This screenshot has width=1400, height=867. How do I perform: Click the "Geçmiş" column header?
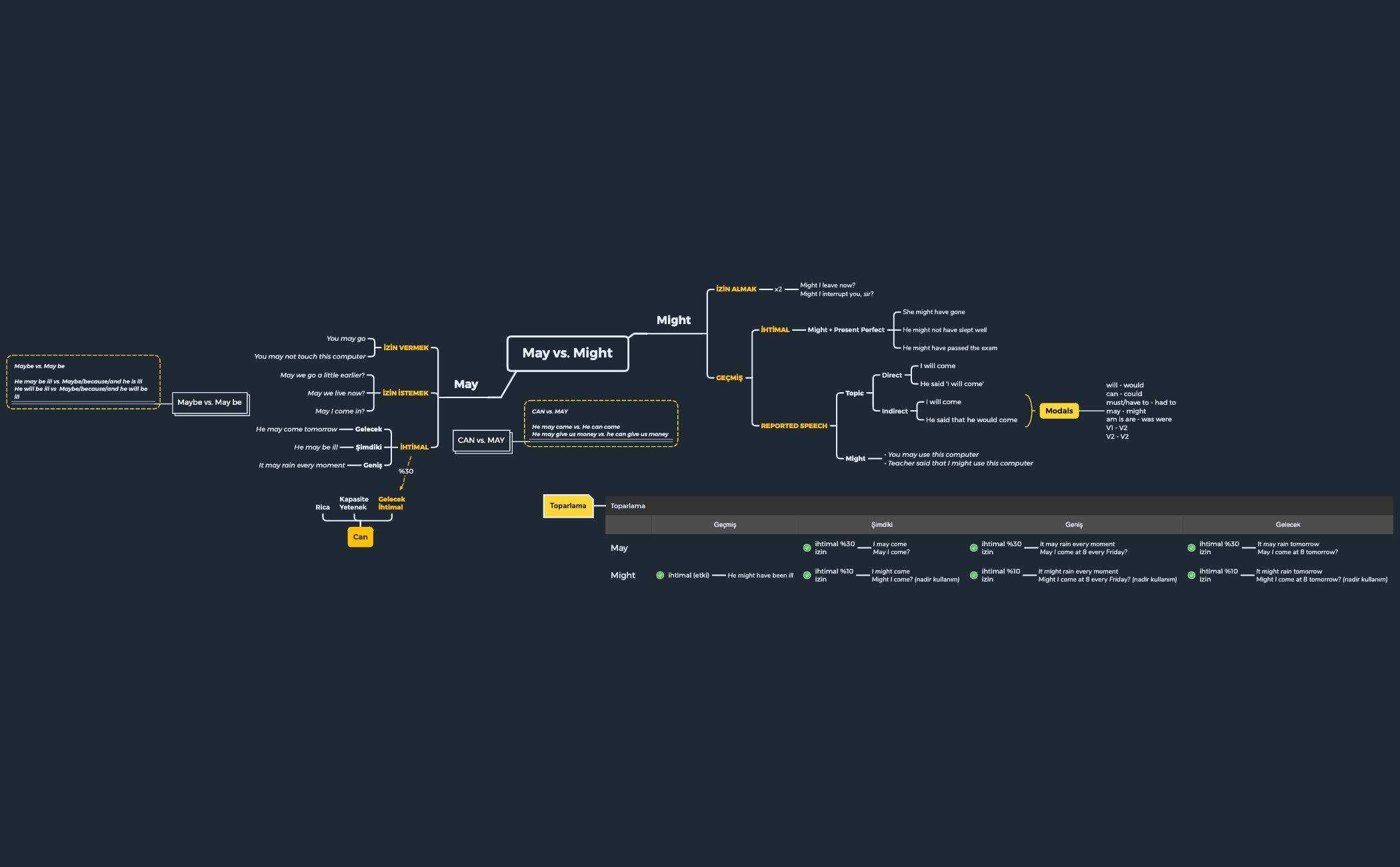(725, 524)
